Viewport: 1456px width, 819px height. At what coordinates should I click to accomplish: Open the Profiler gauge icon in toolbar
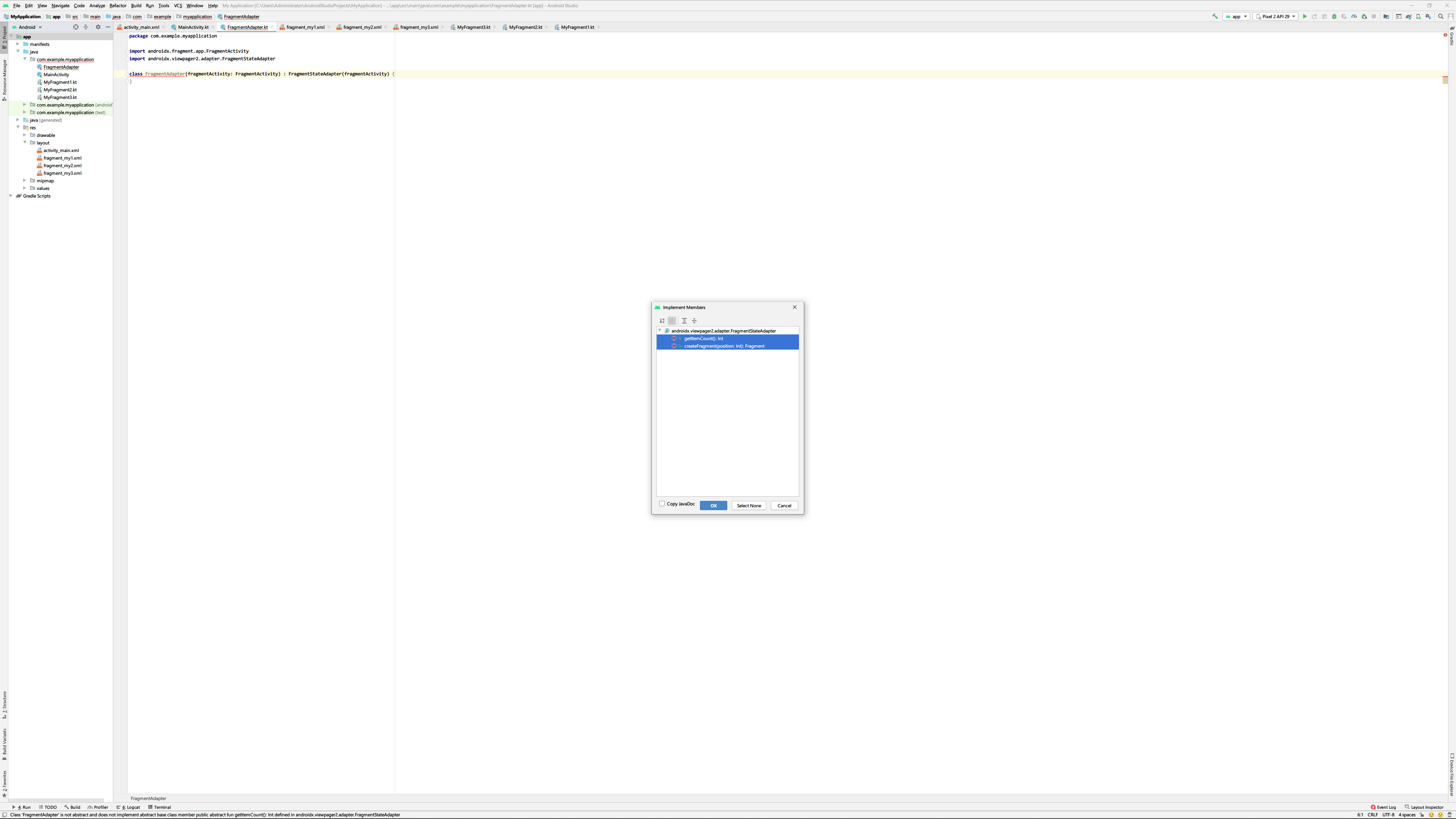click(1354, 16)
